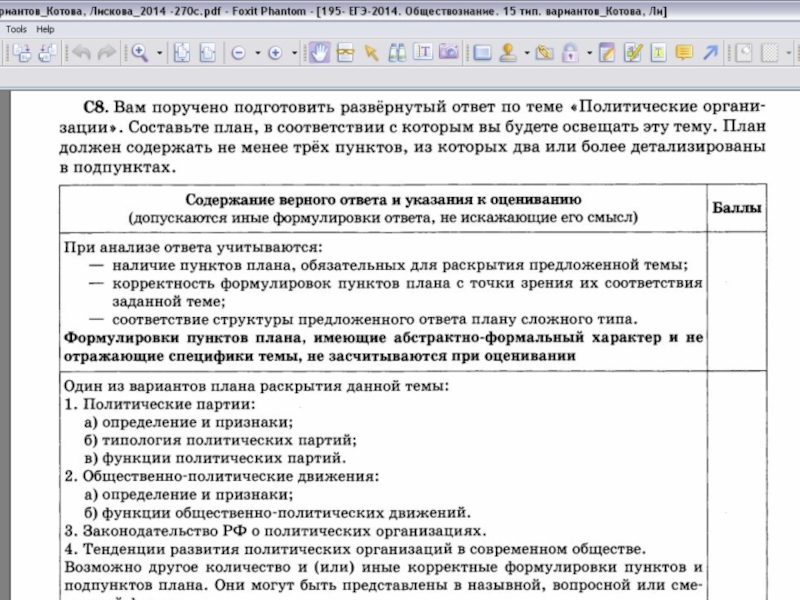Click the second page-split icon in toolbar
Viewport: 800px width, 600px height.
[47, 53]
